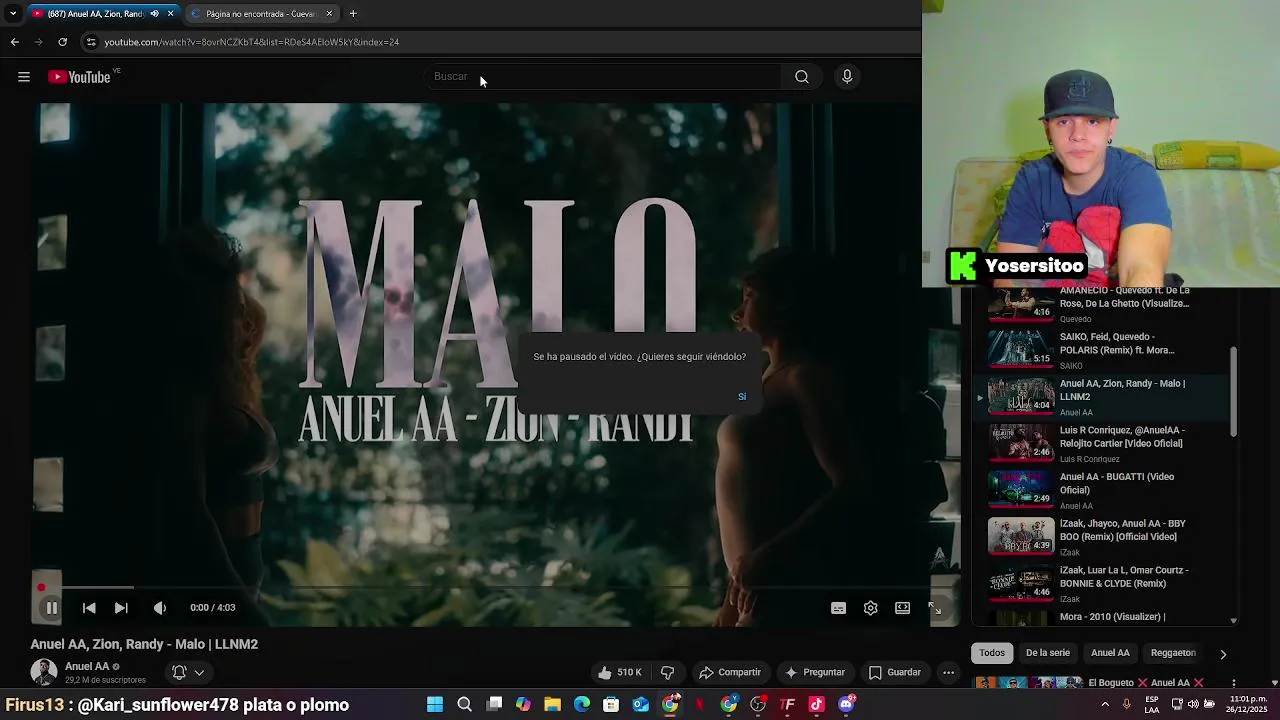Show more filter chips with right arrow
1280x720 pixels.
(x=1222, y=654)
